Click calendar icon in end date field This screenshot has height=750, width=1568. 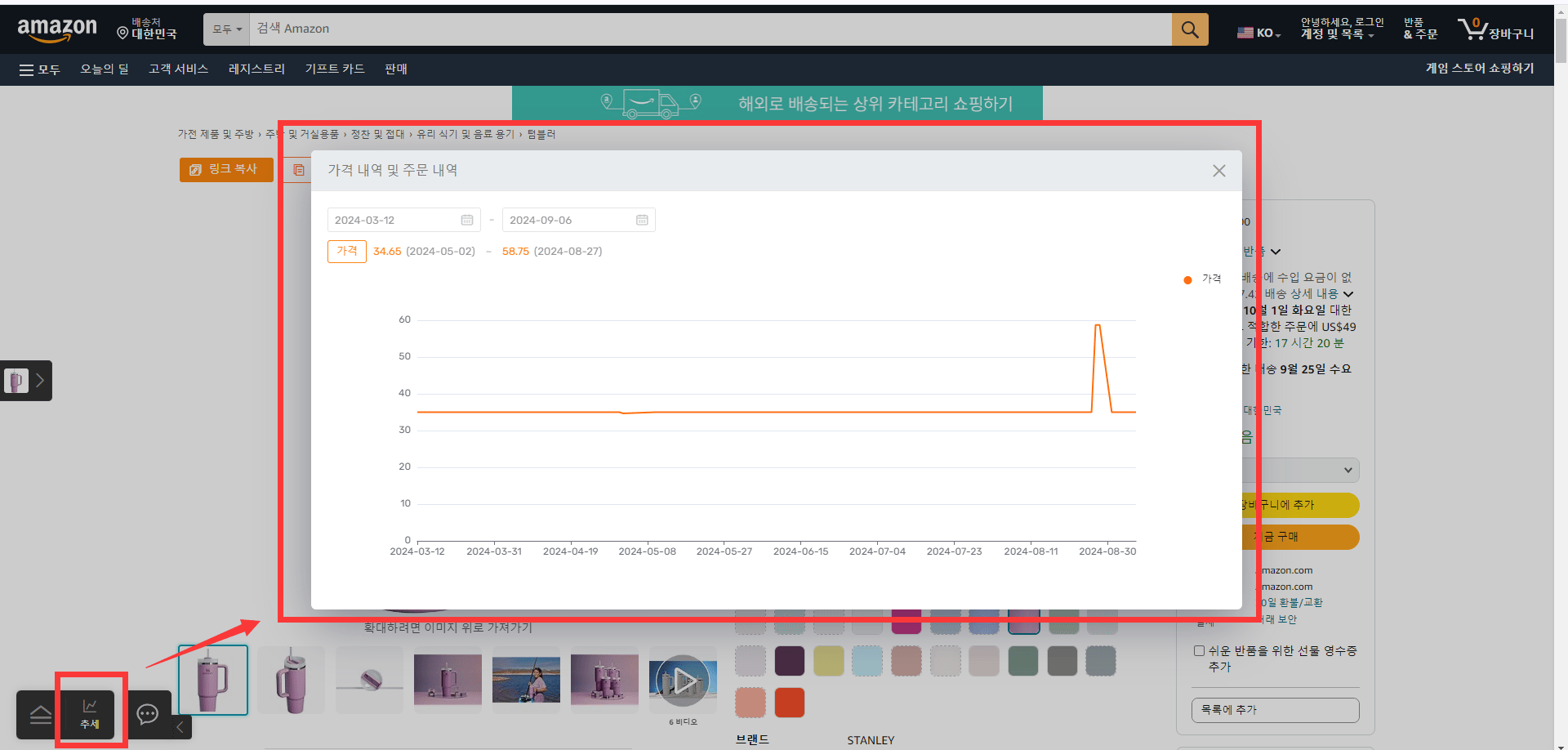642,220
